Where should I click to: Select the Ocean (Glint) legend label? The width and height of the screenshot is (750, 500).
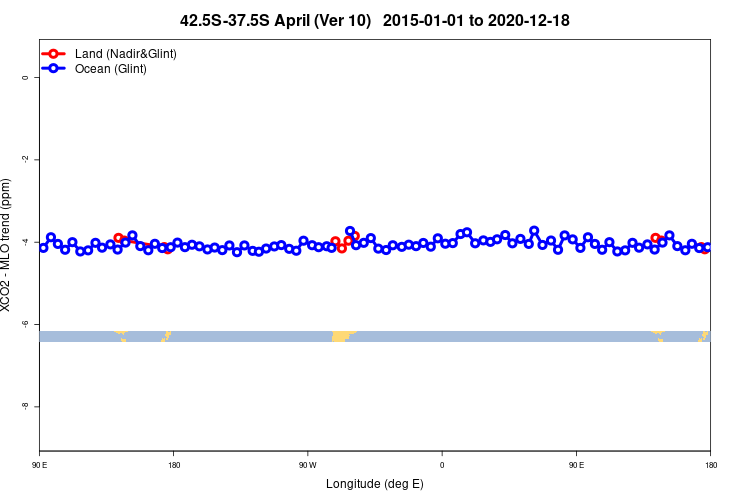tap(110, 69)
